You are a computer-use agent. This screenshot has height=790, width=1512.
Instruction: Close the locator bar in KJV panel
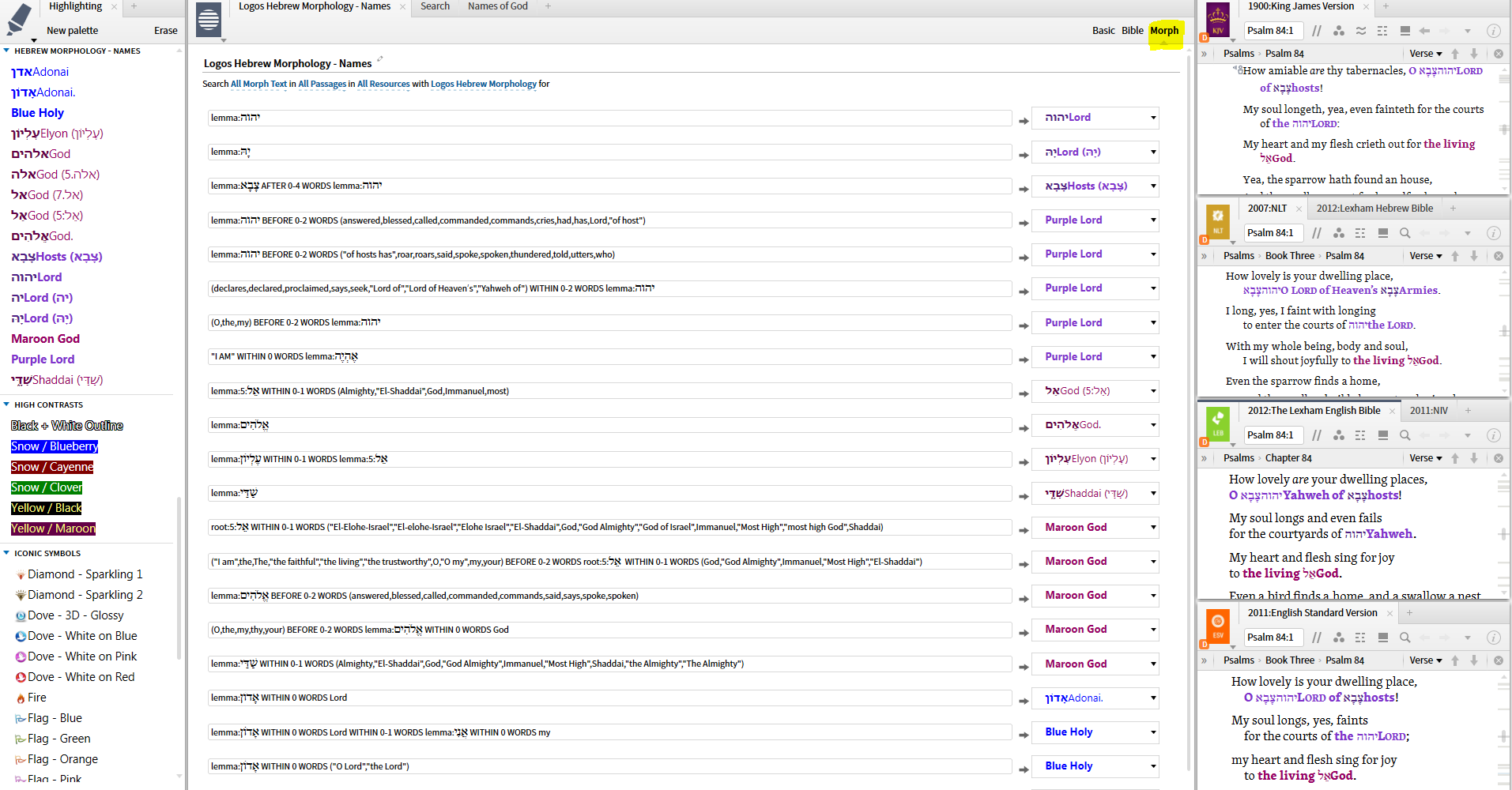[1499, 54]
